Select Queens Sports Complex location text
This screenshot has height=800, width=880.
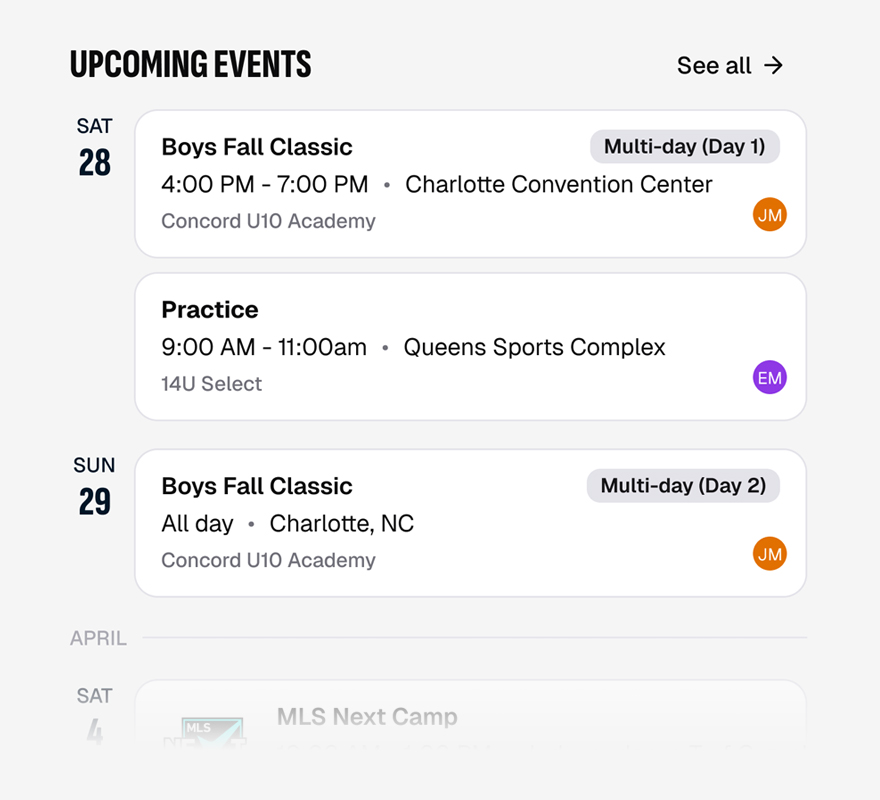[x=534, y=347]
